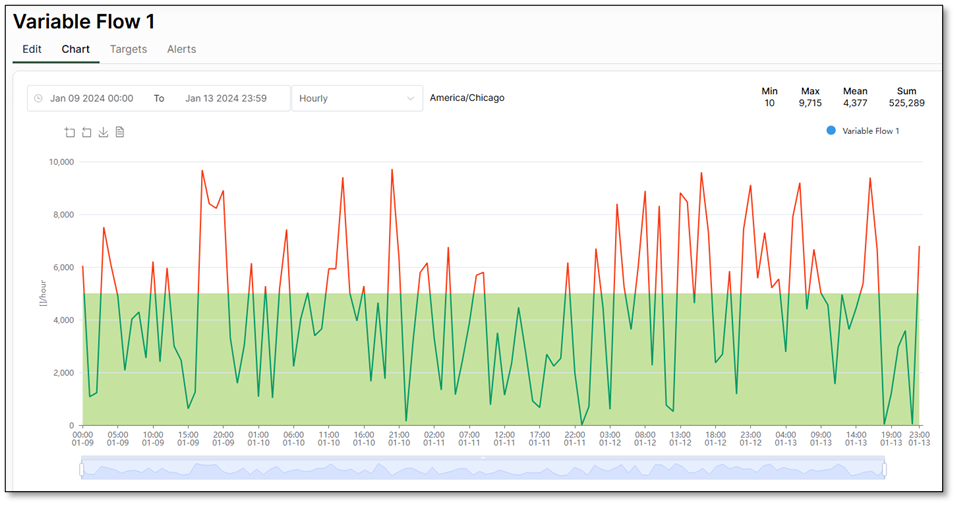Click the start date Jan 09 2024 00:00

pos(91,98)
